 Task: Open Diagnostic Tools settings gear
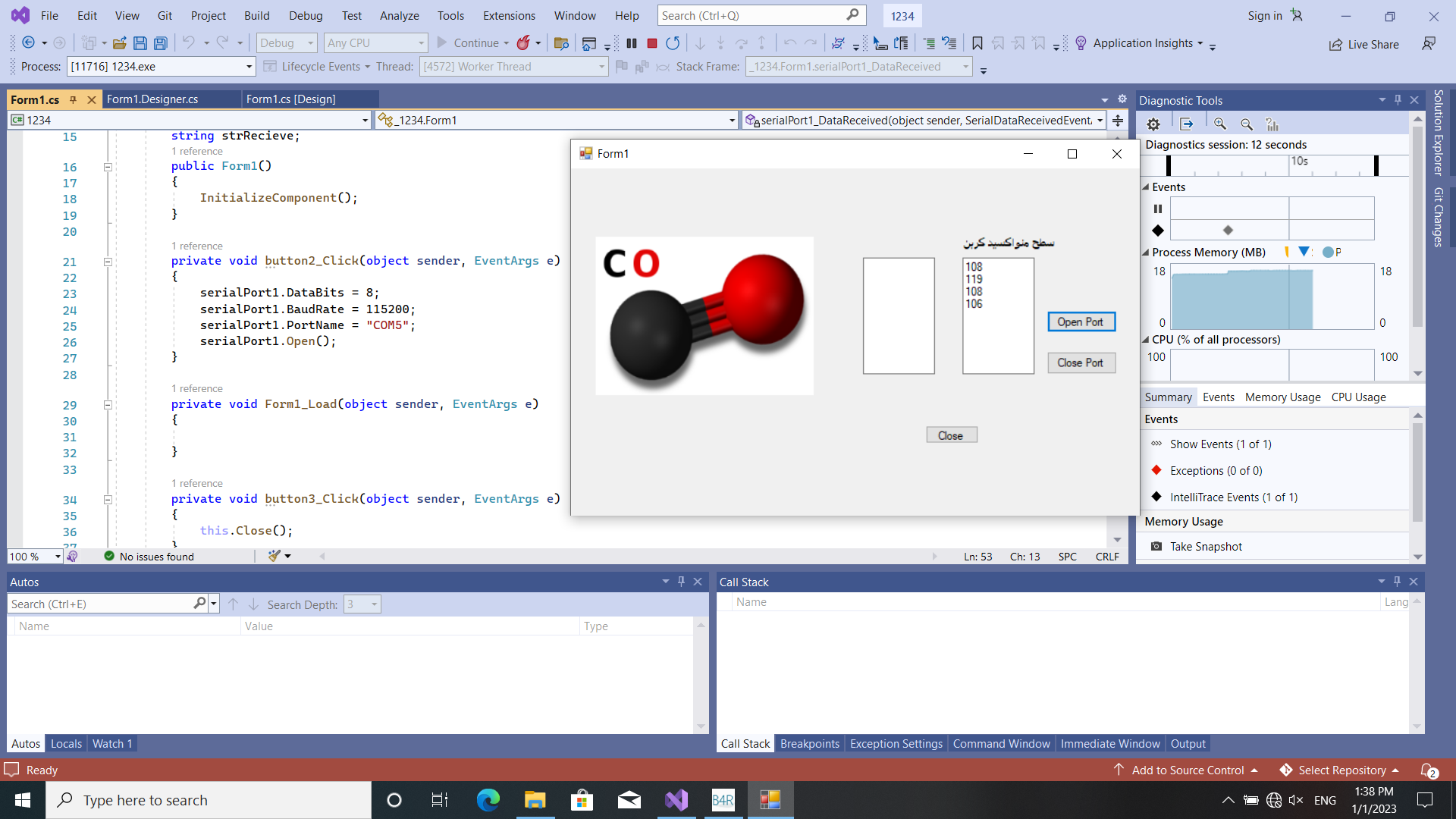tap(1153, 124)
